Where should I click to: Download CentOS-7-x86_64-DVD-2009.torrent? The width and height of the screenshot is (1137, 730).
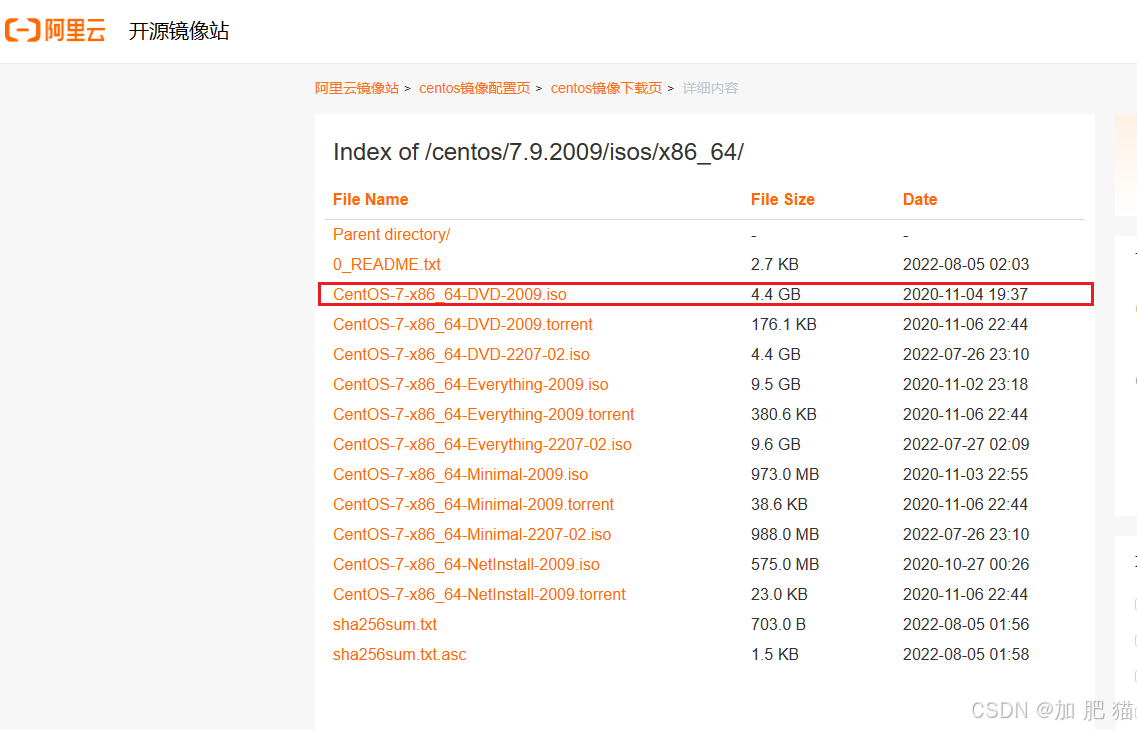pyautogui.click(x=463, y=325)
